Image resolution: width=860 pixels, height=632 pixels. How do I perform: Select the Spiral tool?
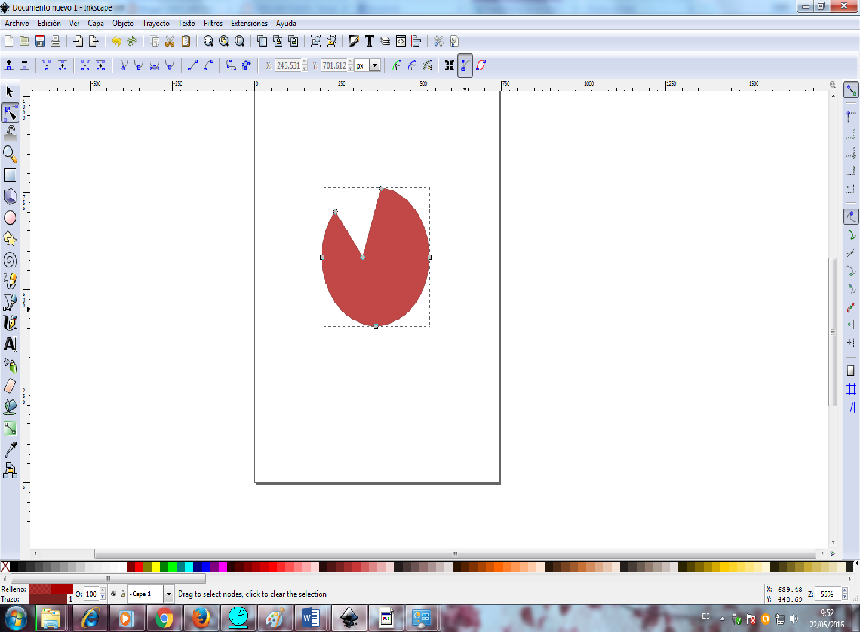(x=10, y=259)
